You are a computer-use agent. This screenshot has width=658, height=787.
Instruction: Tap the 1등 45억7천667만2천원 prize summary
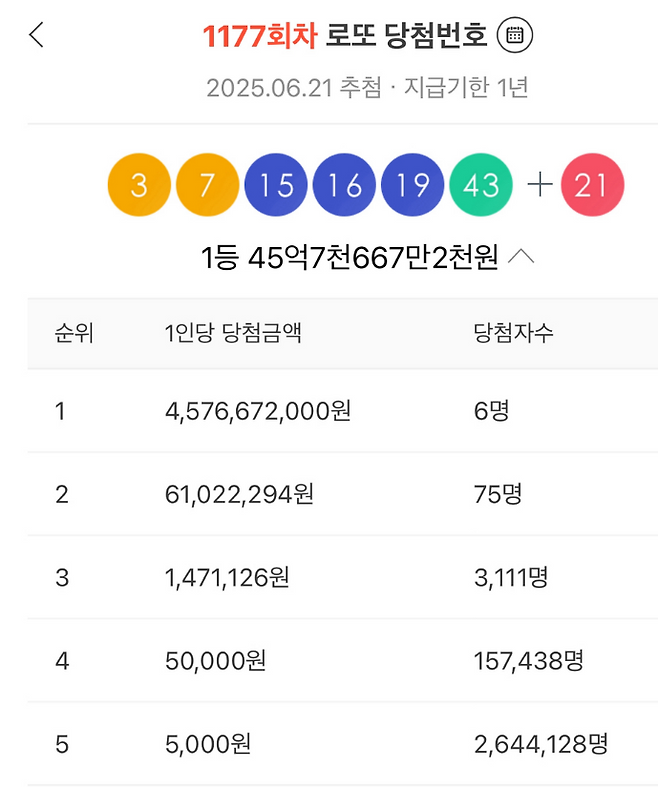pos(349,258)
